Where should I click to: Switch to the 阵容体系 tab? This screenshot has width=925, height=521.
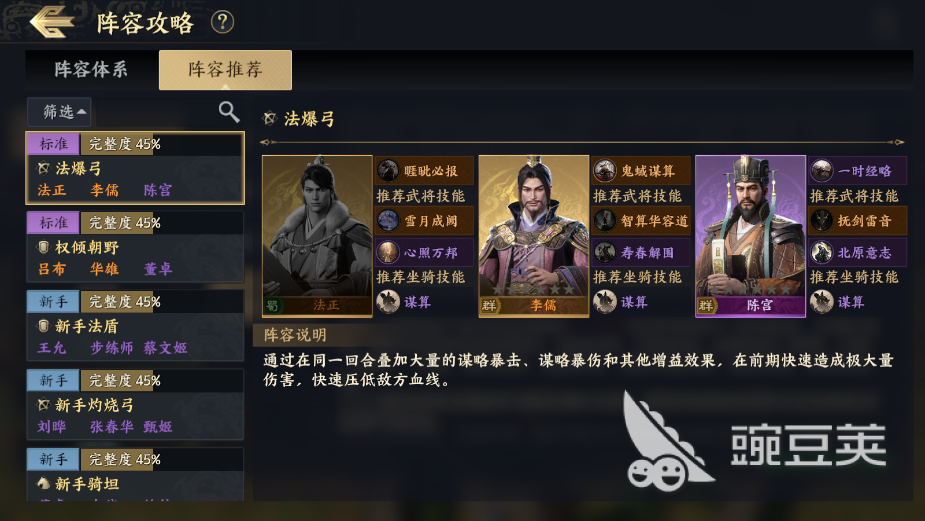pyautogui.click(x=91, y=70)
